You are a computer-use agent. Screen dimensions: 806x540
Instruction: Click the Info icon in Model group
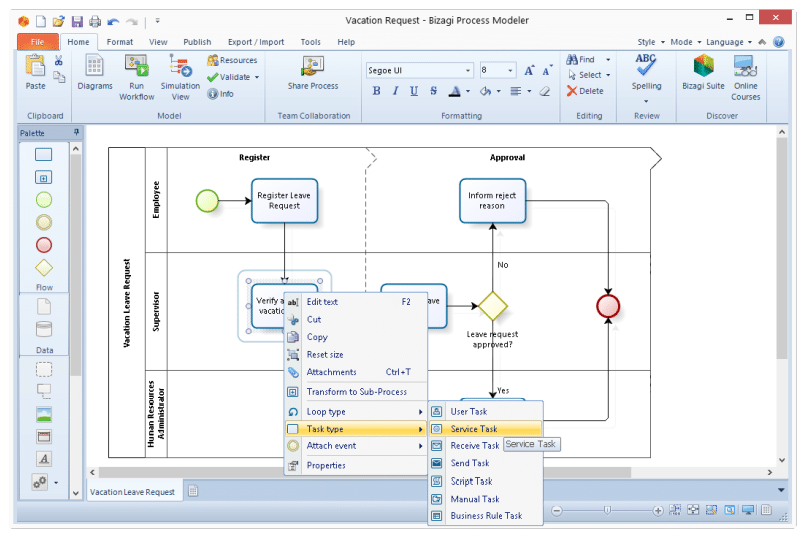[x=212, y=94]
